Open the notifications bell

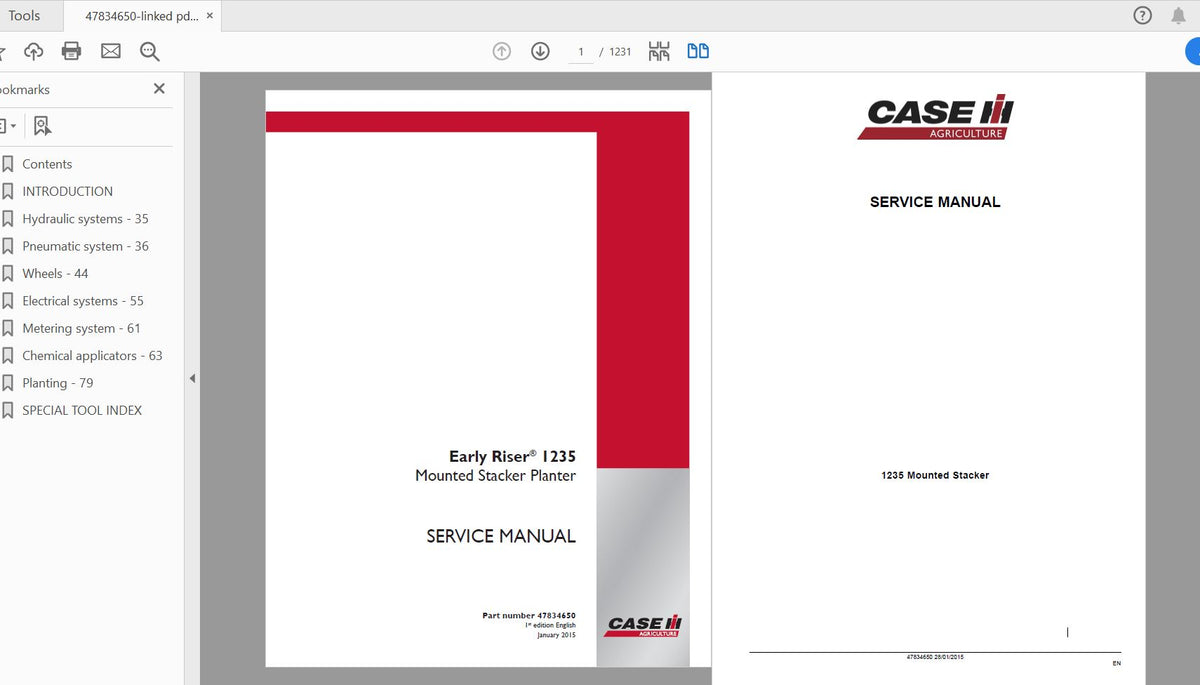coord(1178,15)
